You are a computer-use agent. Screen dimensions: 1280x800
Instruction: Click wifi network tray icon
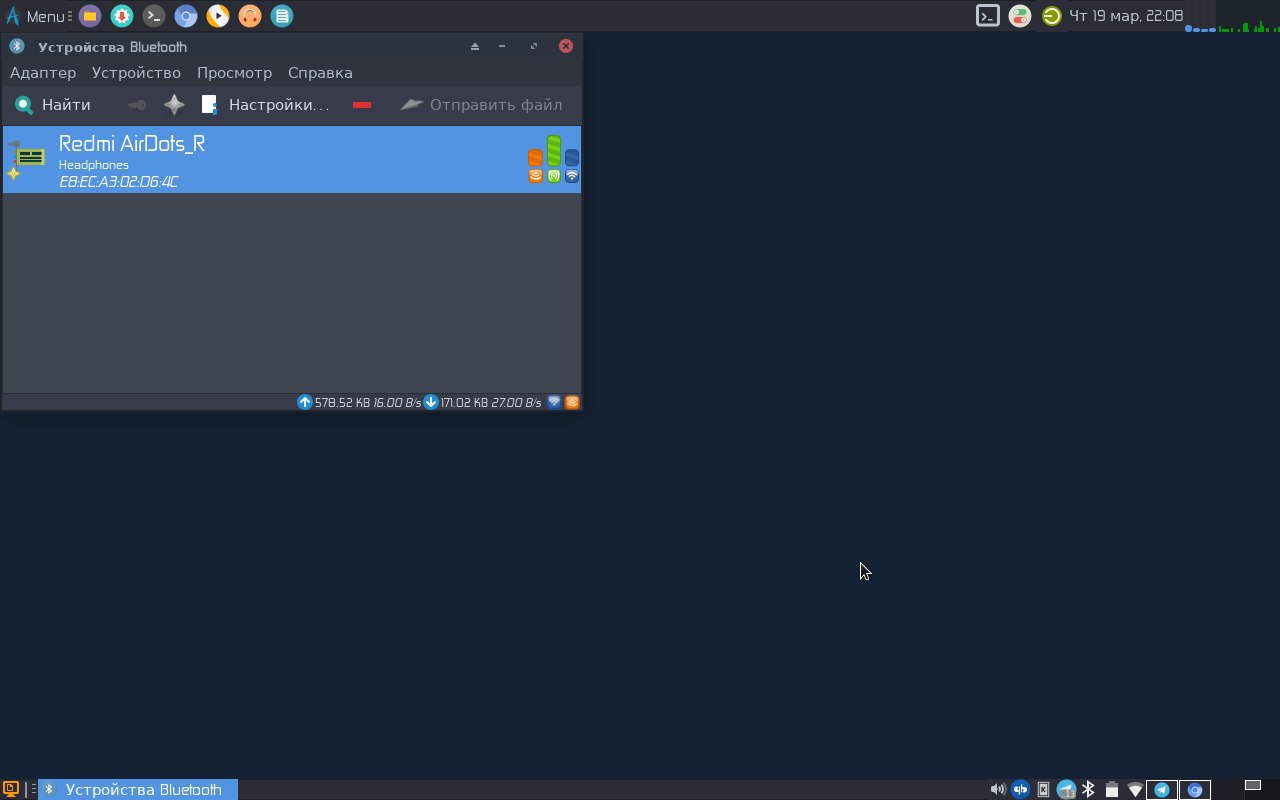pyautogui.click(x=1135, y=789)
